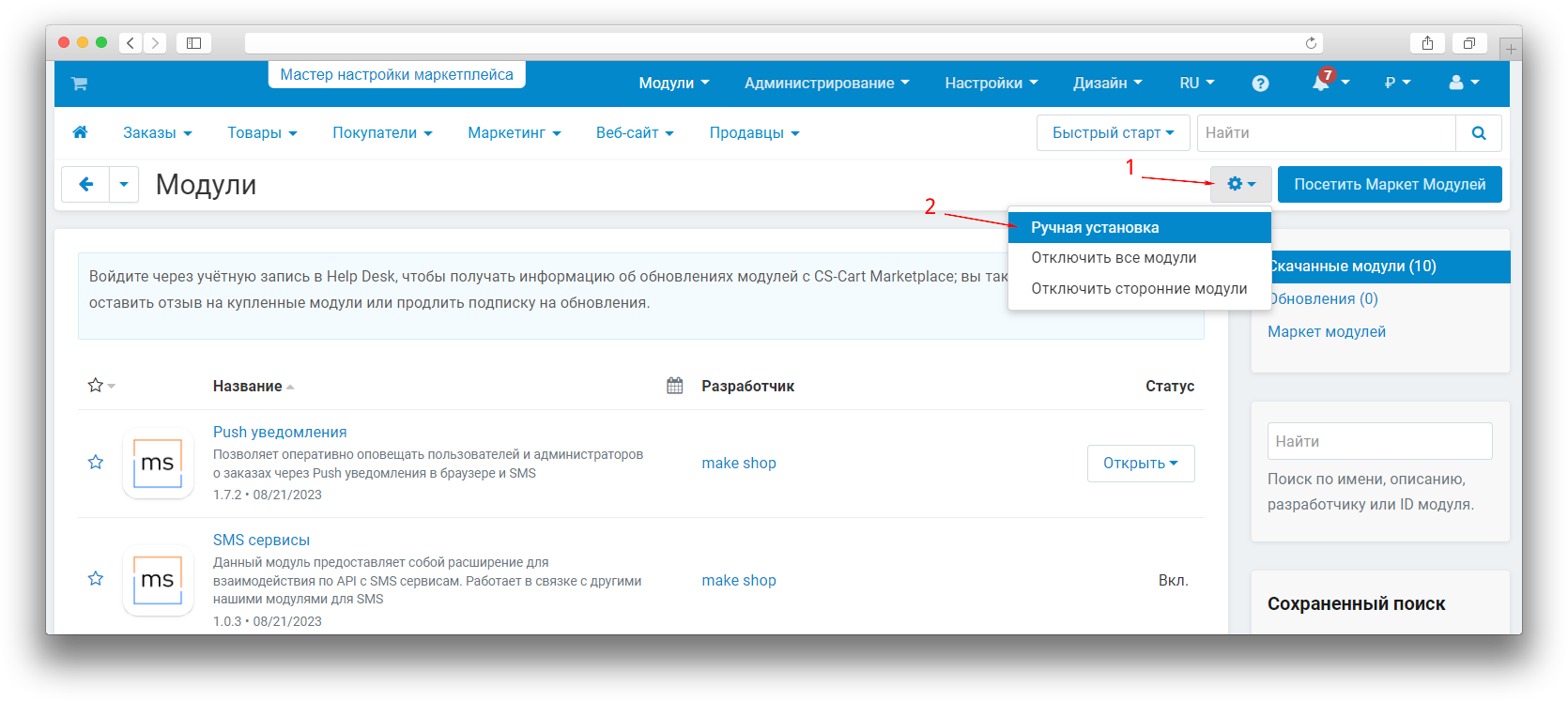Click the calendar icon in table header
This screenshot has width=1568, height=701.
[x=674, y=386]
